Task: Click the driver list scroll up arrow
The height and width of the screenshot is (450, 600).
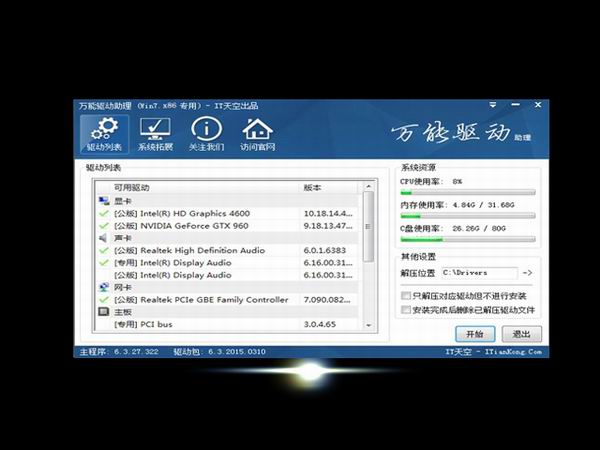Action: [368, 186]
